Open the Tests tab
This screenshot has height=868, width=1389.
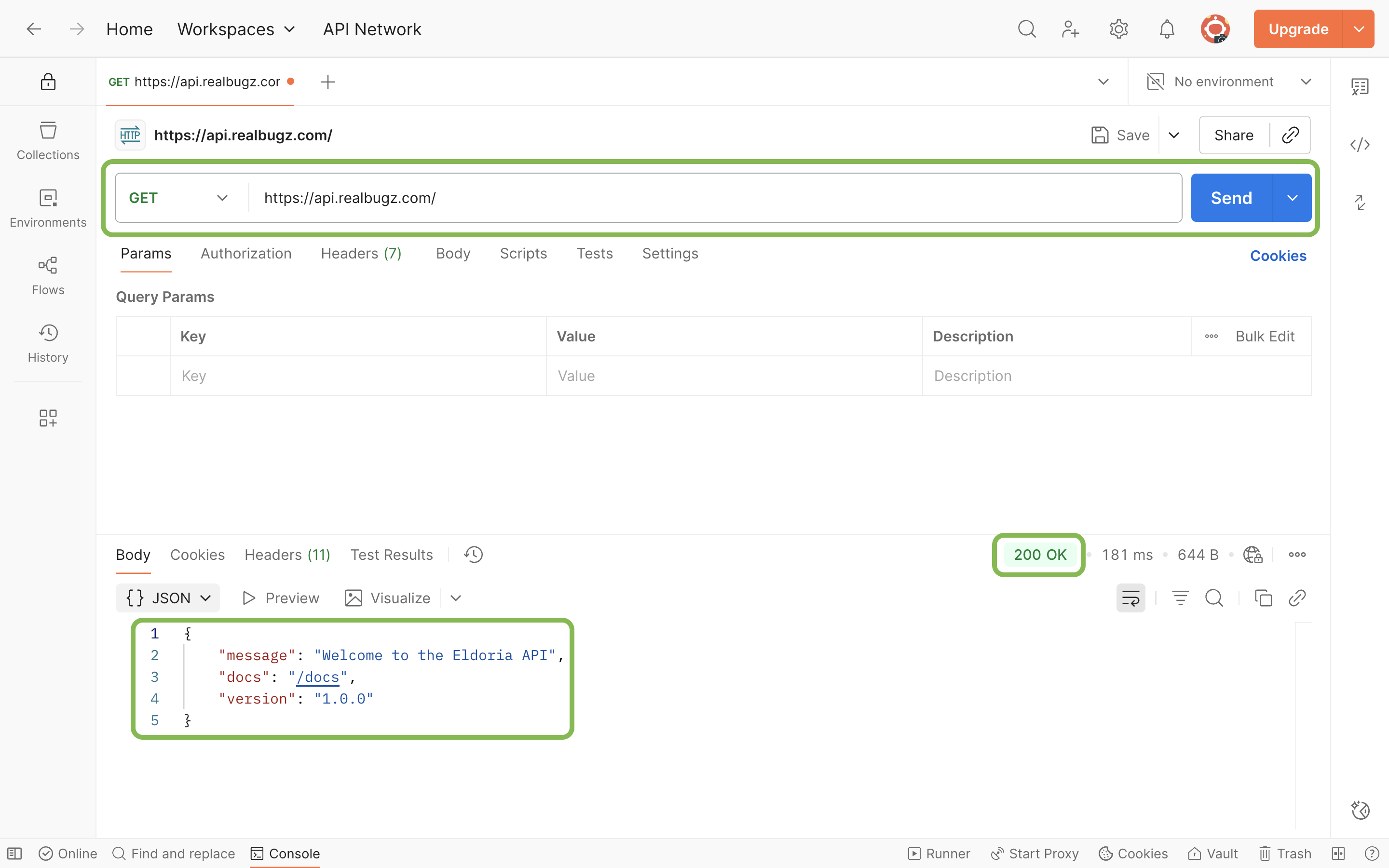[x=595, y=253]
